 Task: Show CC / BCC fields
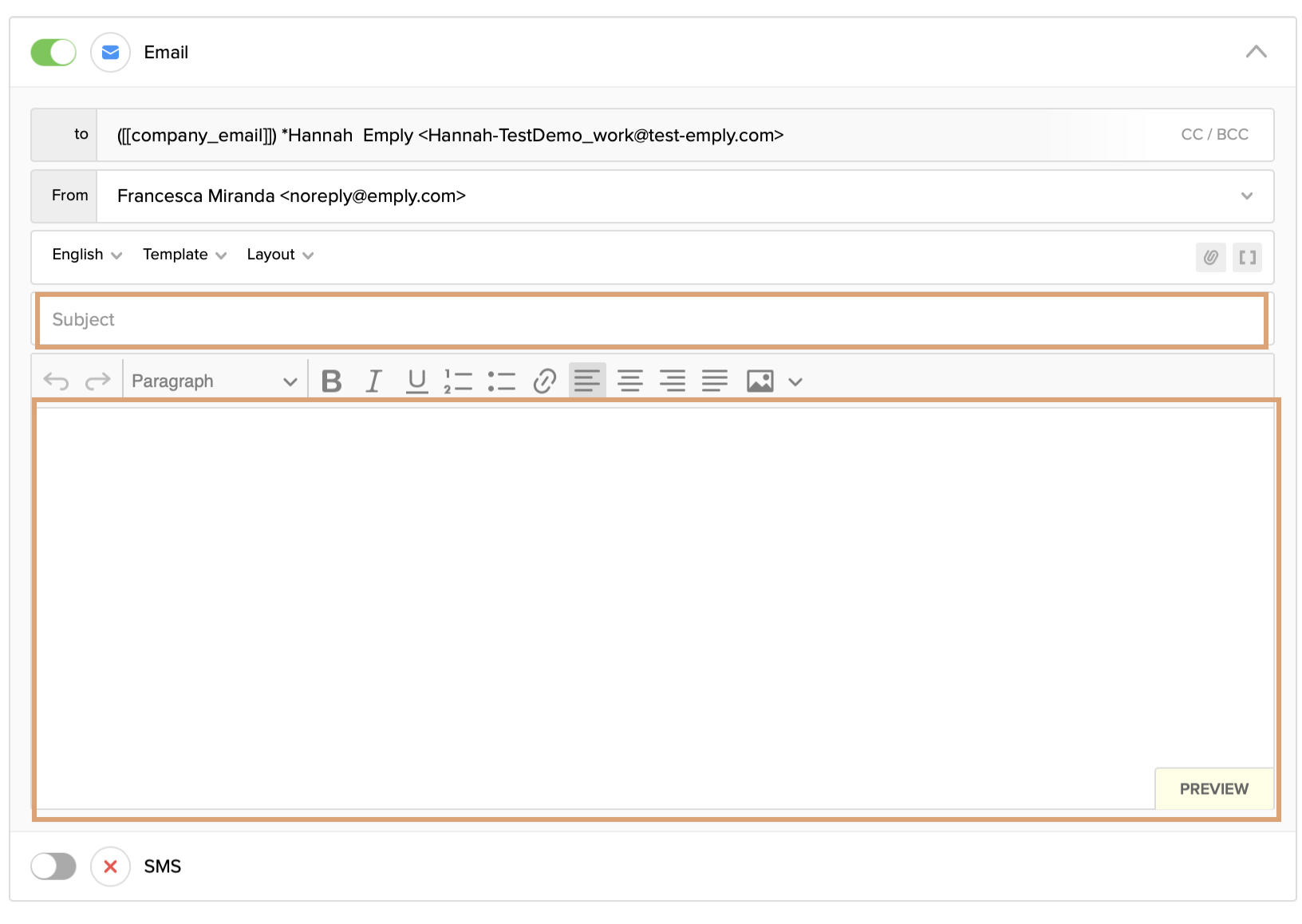click(x=1215, y=134)
